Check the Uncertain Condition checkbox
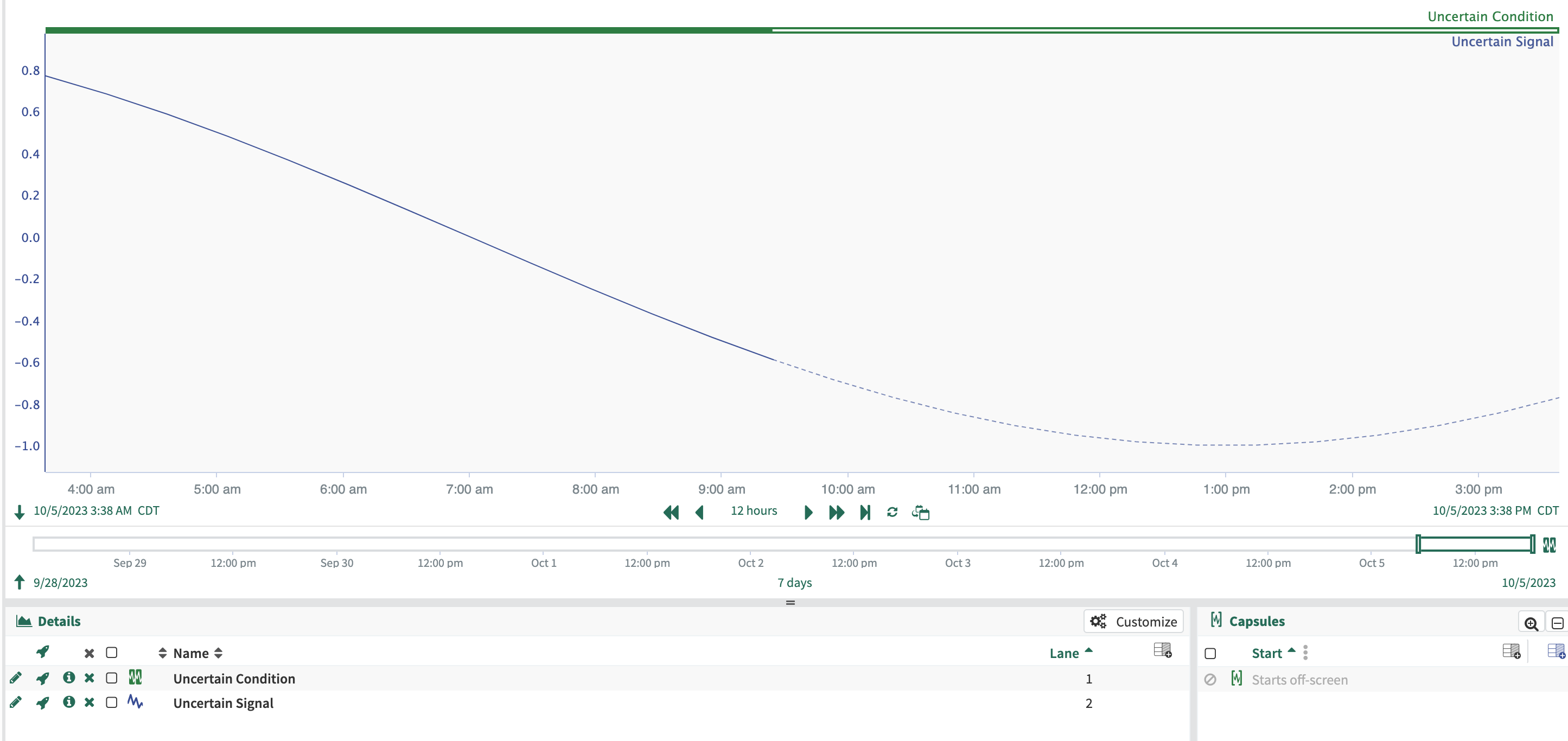The width and height of the screenshot is (1568, 741). [x=111, y=678]
